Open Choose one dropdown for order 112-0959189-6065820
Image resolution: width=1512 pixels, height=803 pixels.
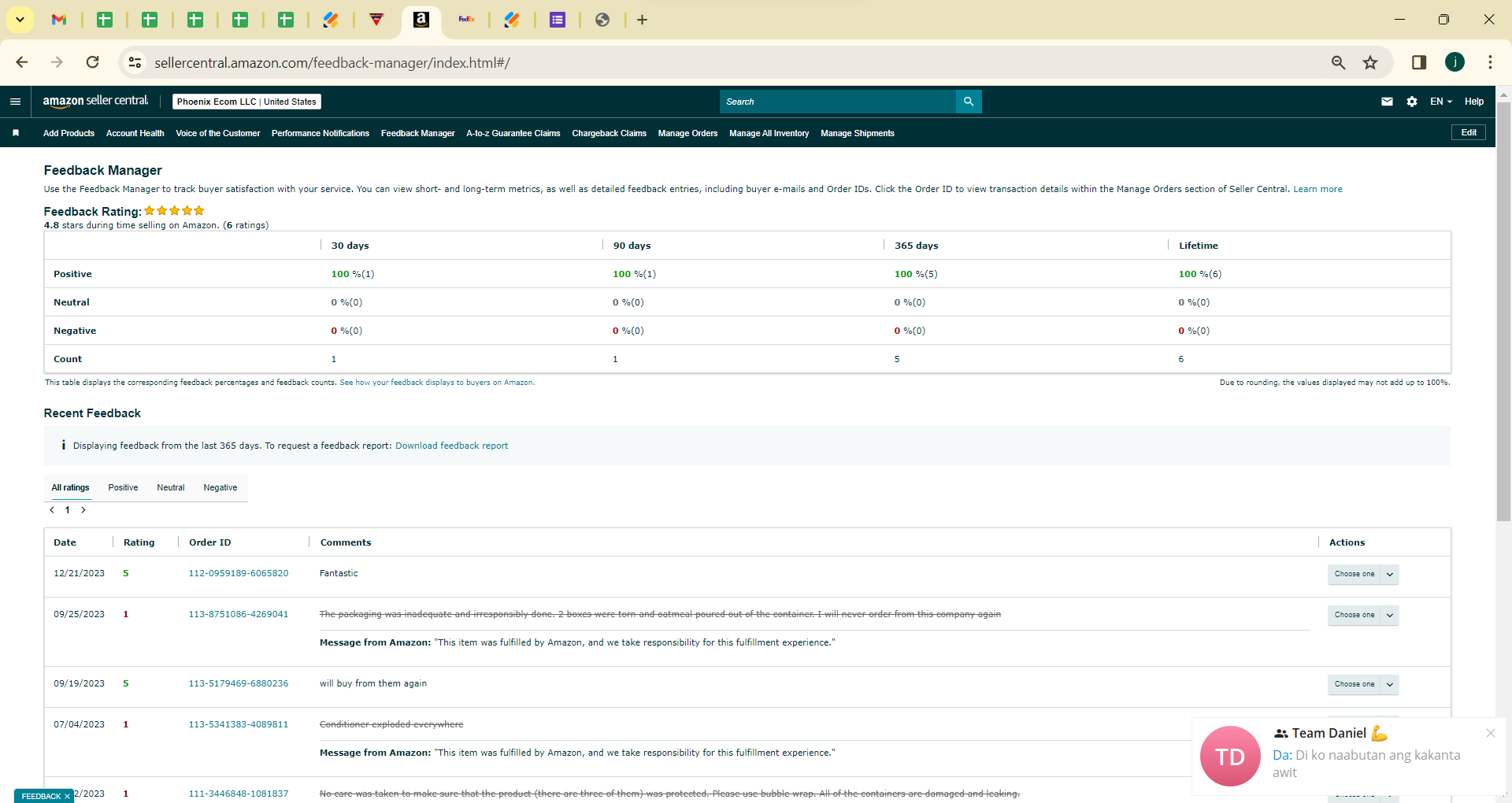(x=1363, y=575)
